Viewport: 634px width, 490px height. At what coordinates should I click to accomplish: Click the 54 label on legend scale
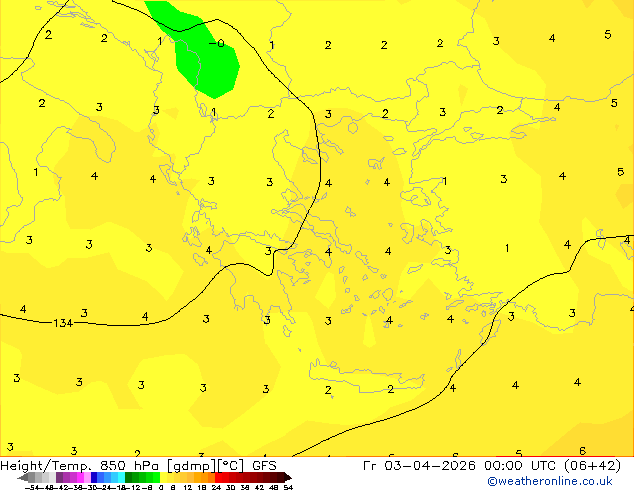point(288,488)
